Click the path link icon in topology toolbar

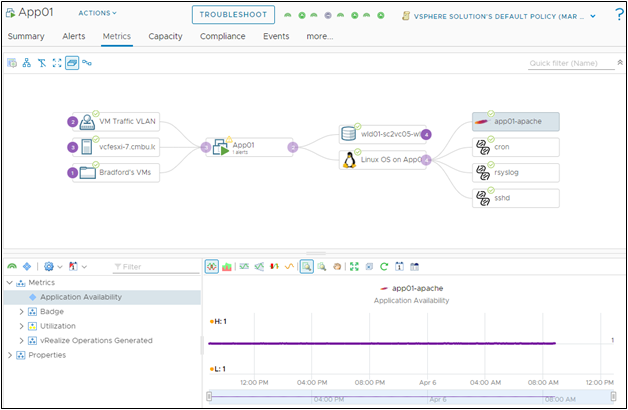pos(87,62)
